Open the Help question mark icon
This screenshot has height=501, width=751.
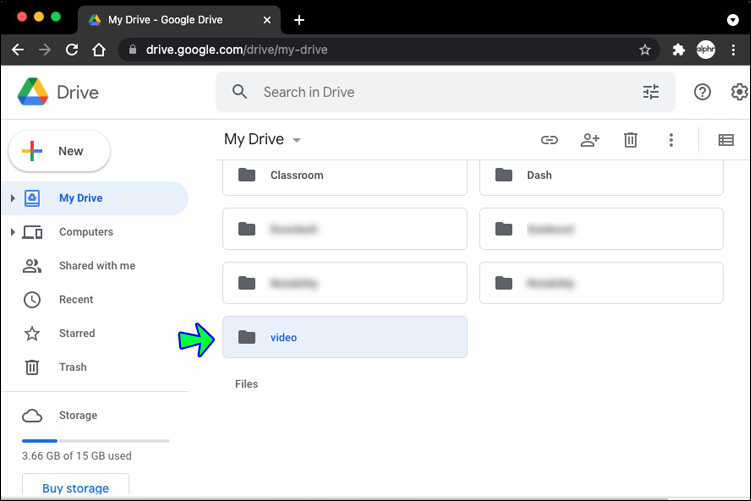(702, 92)
